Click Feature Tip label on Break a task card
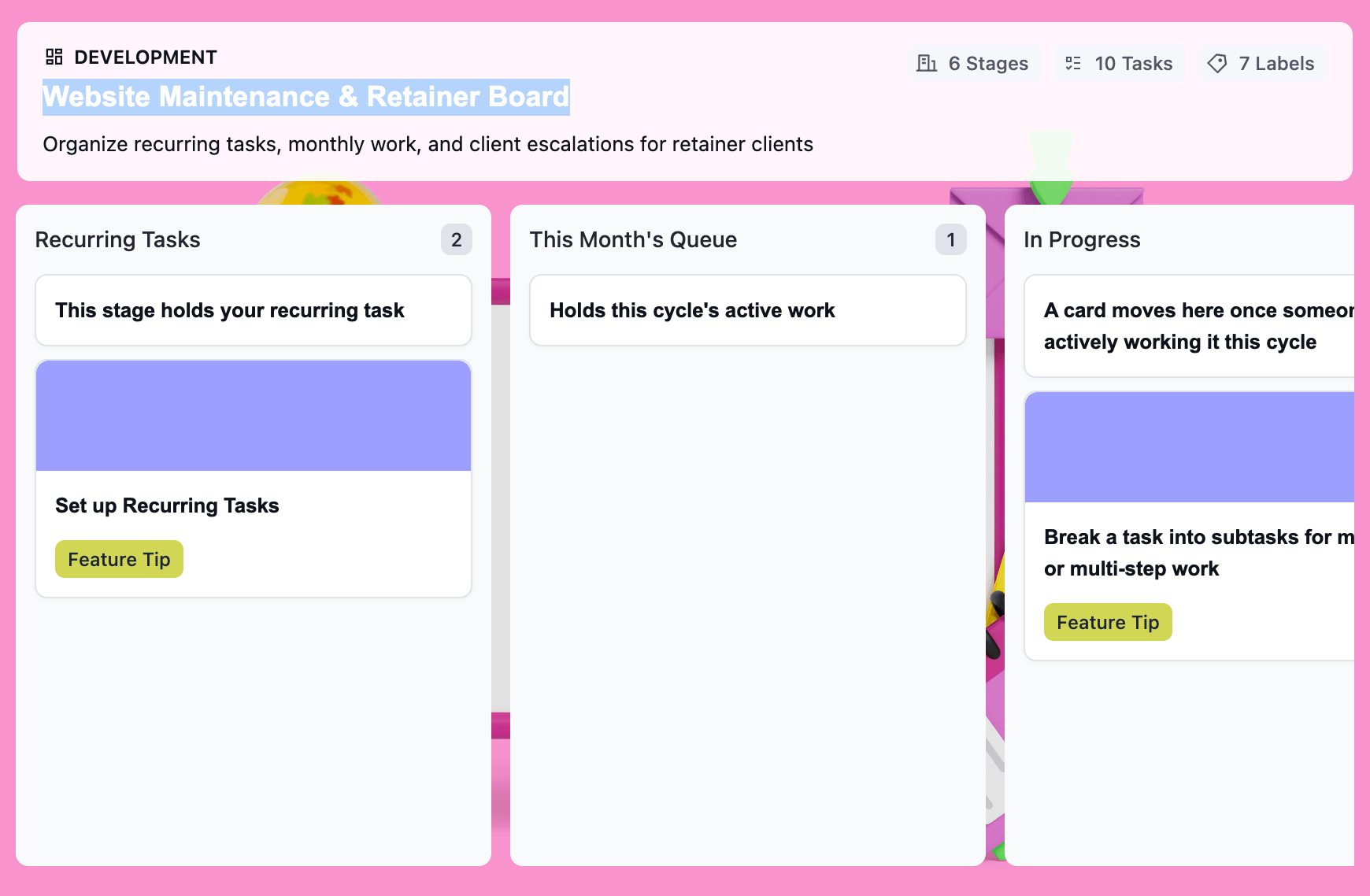This screenshot has height=896, width=1370. tap(1108, 622)
